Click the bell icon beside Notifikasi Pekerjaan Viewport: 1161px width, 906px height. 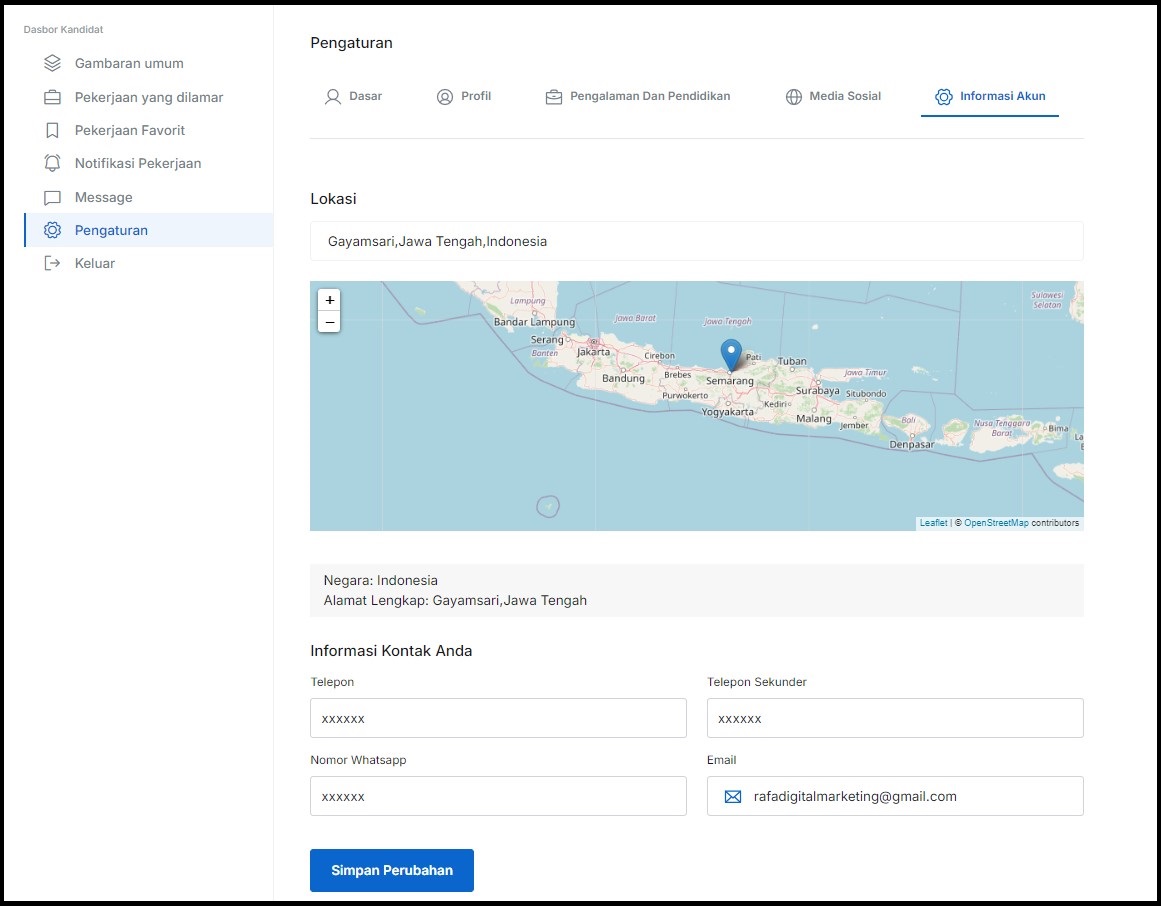pos(52,163)
